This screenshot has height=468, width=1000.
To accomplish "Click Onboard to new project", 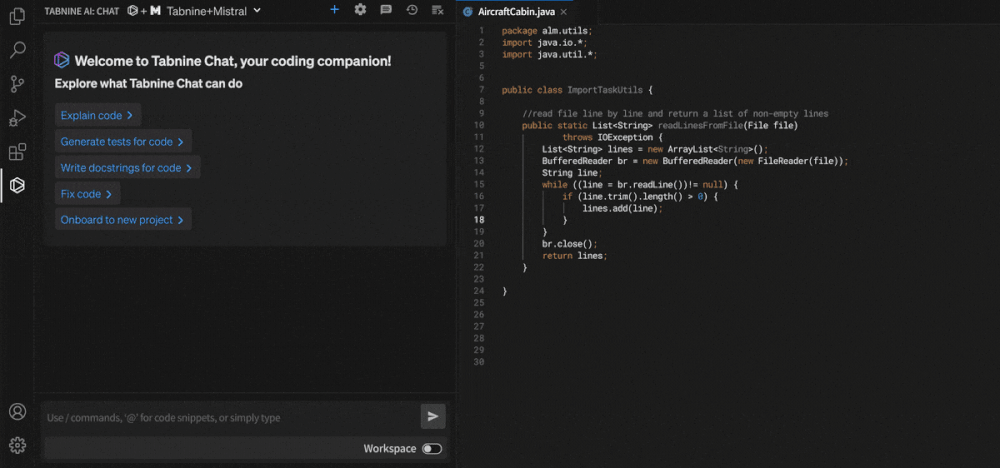I will (x=122, y=220).
